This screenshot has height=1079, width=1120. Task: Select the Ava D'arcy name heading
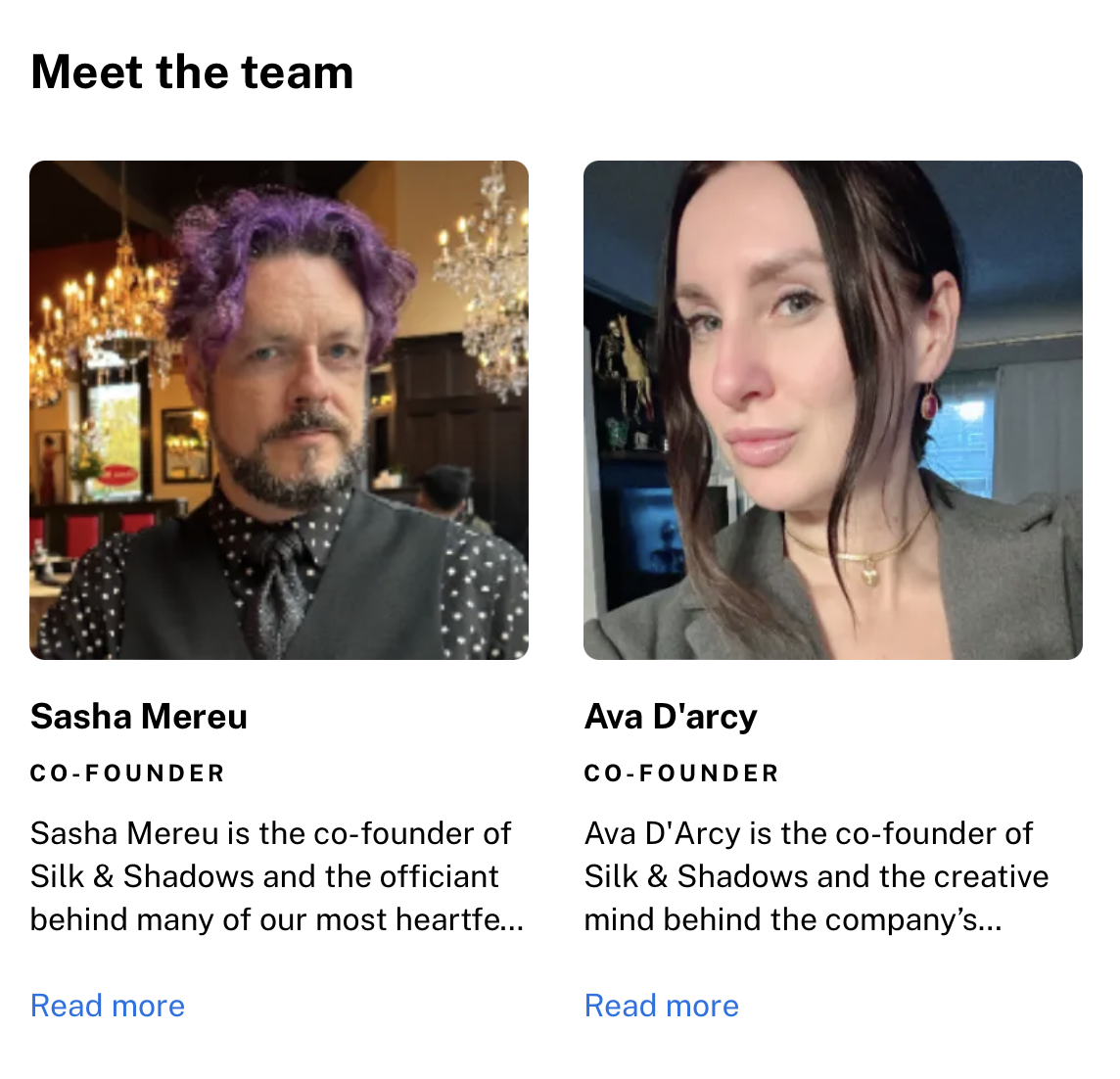pyautogui.click(x=671, y=718)
